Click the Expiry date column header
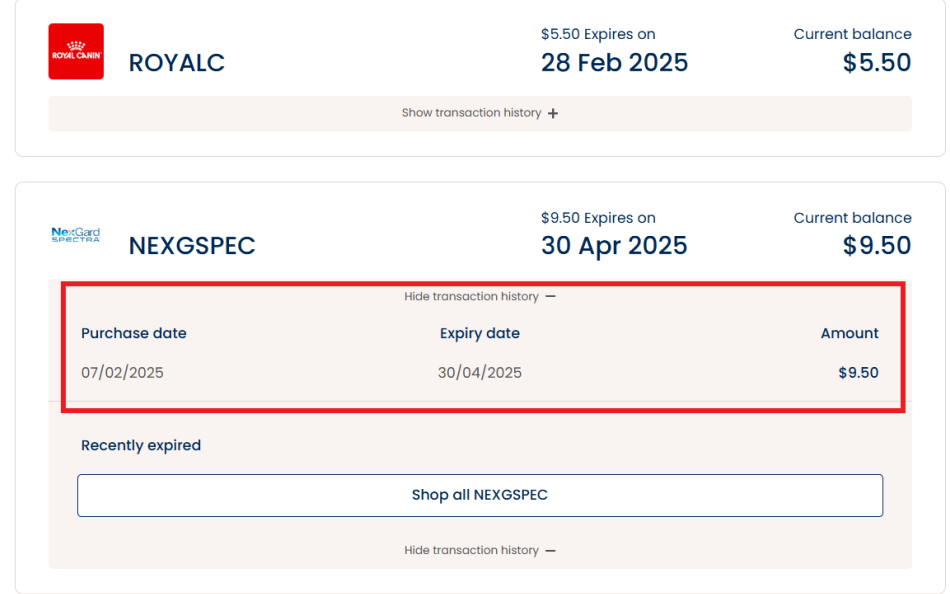This screenshot has height=594, width=950. click(480, 333)
